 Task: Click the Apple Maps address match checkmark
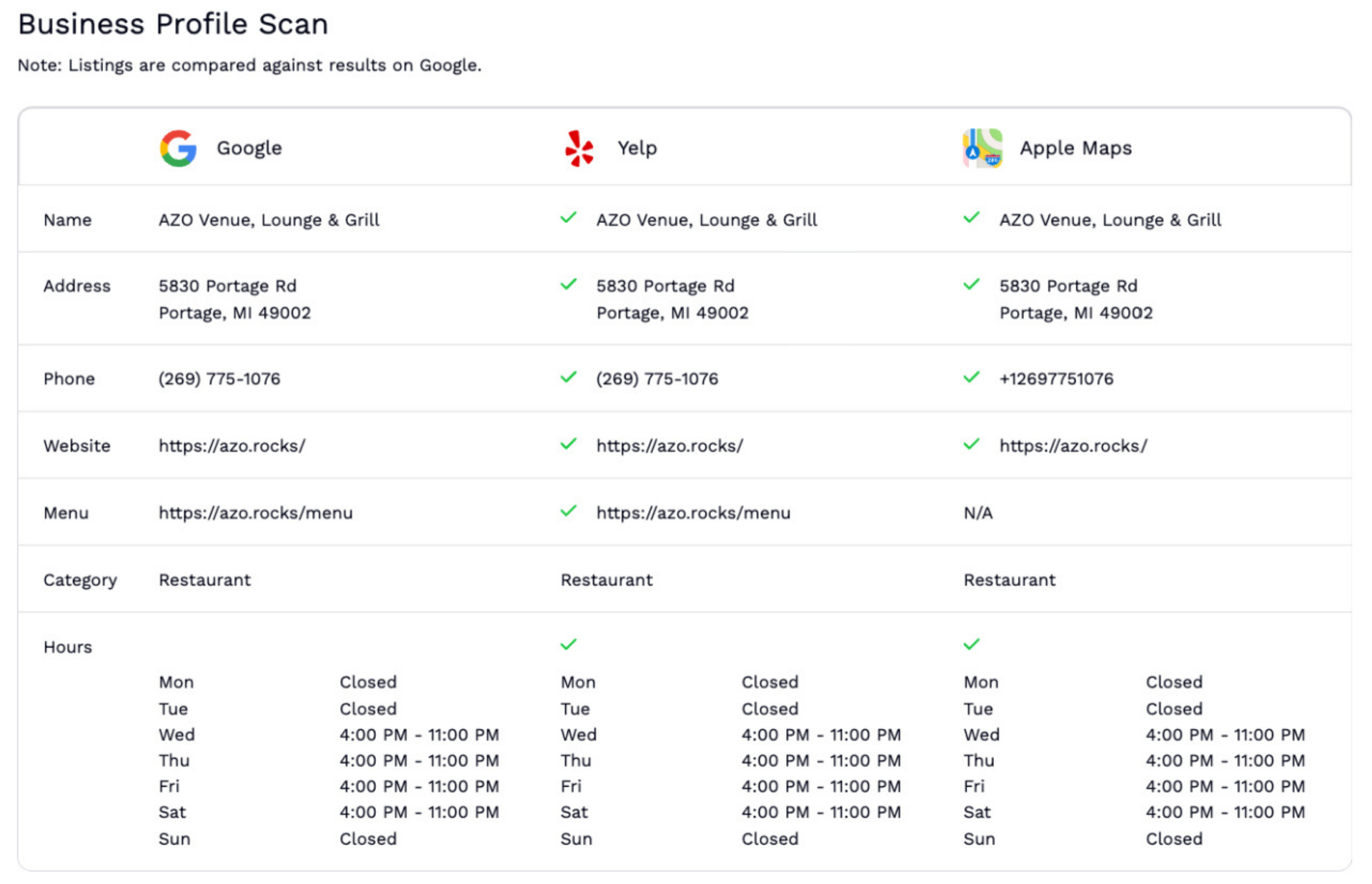tap(972, 284)
